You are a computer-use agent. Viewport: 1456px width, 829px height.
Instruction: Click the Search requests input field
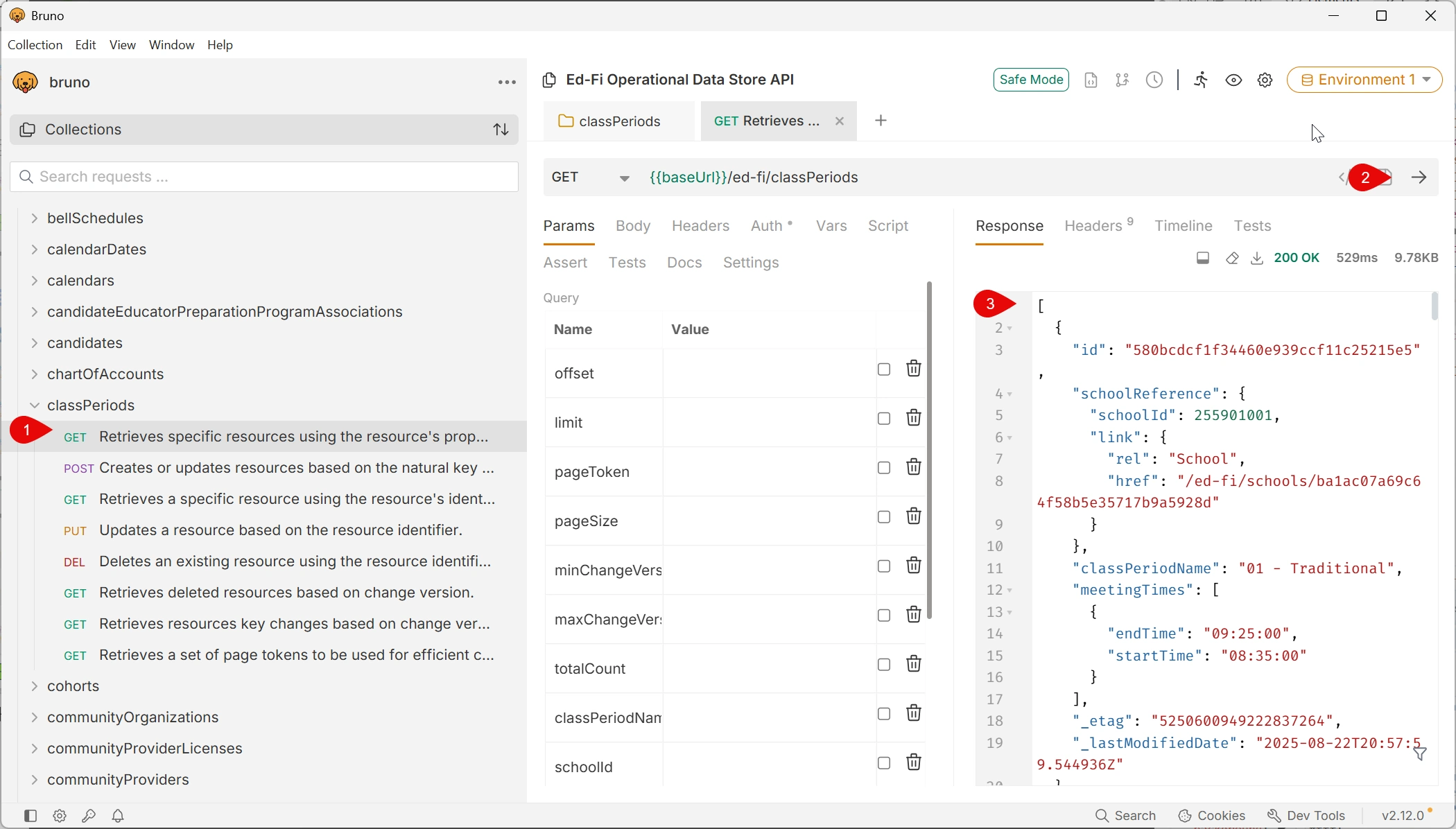[263, 177]
